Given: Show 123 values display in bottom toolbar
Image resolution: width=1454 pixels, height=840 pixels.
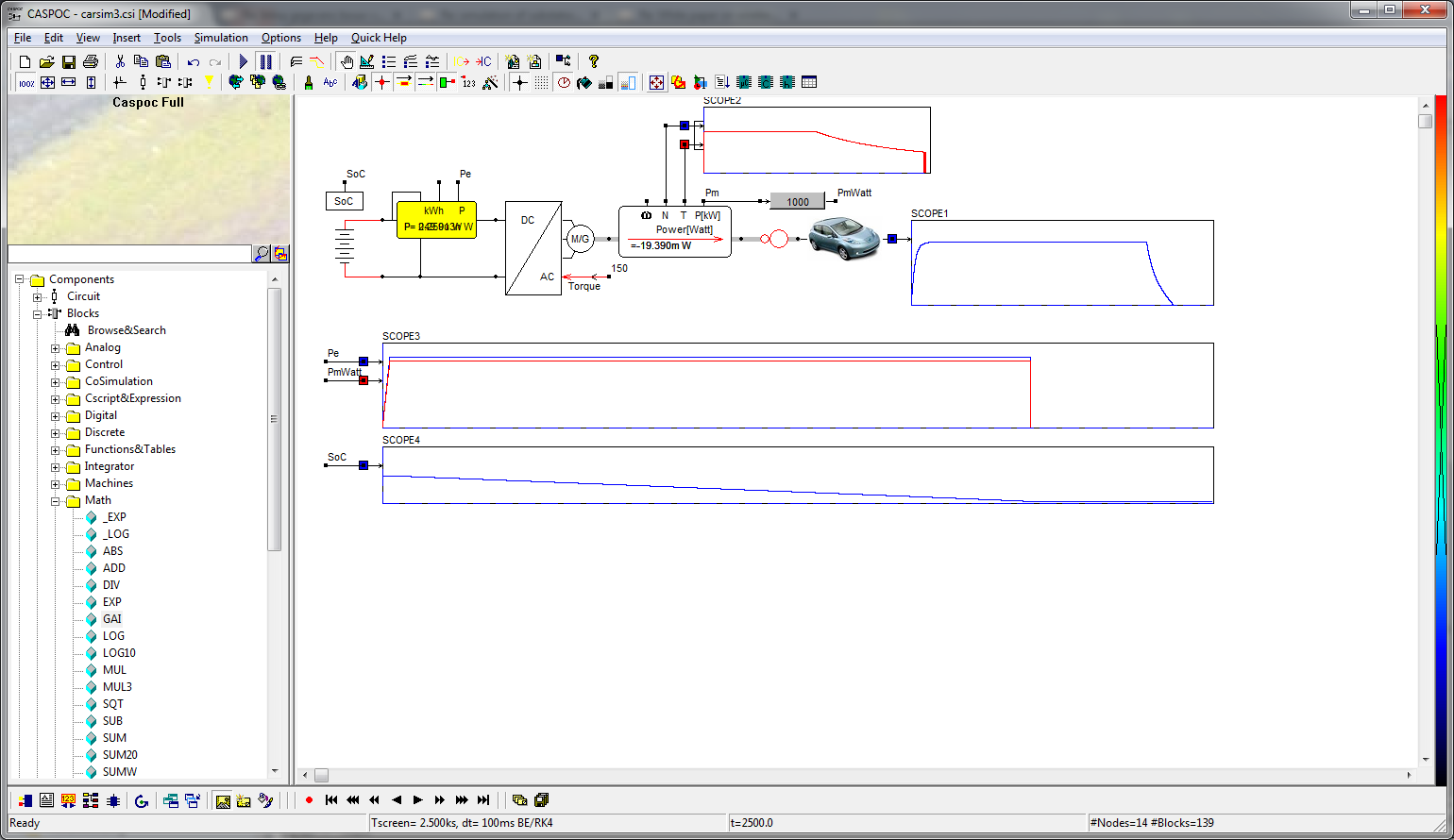Looking at the screenshot, I should (x=68, y=800).
